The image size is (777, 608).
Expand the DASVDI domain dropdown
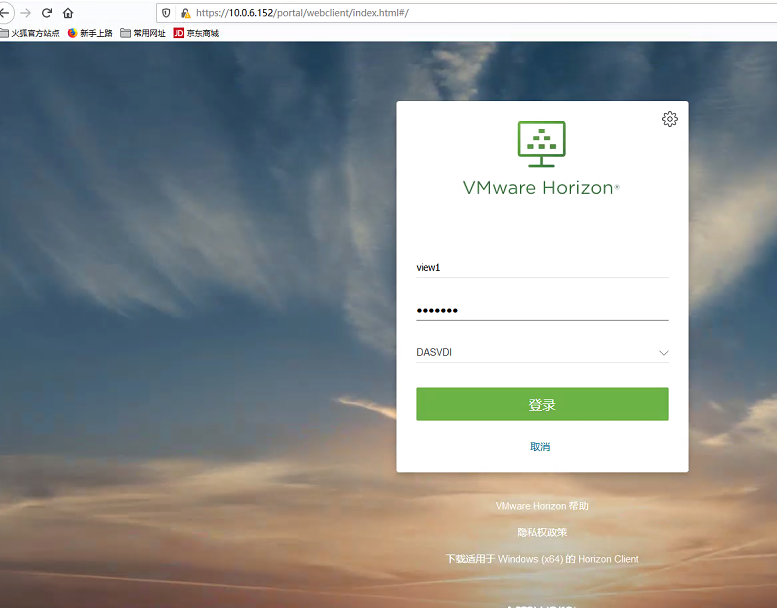click(x=542, y=352)
